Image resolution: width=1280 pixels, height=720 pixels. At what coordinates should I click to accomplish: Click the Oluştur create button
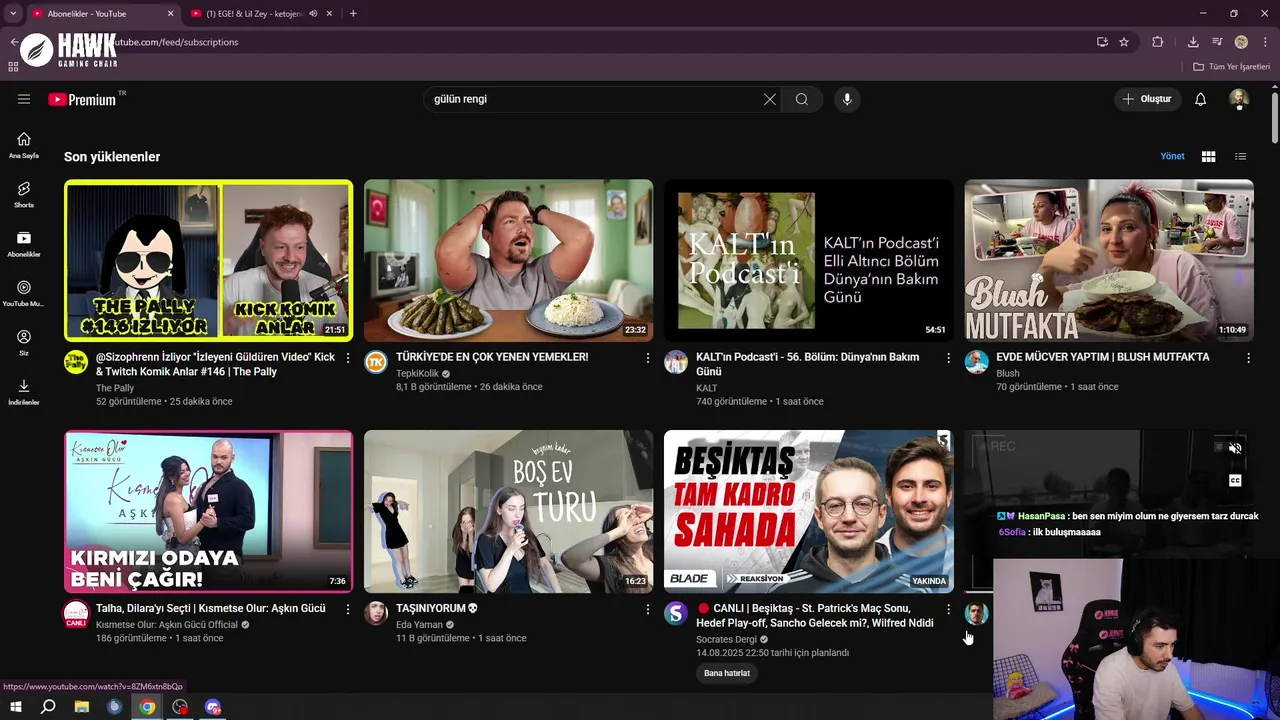click(1148, 99)
